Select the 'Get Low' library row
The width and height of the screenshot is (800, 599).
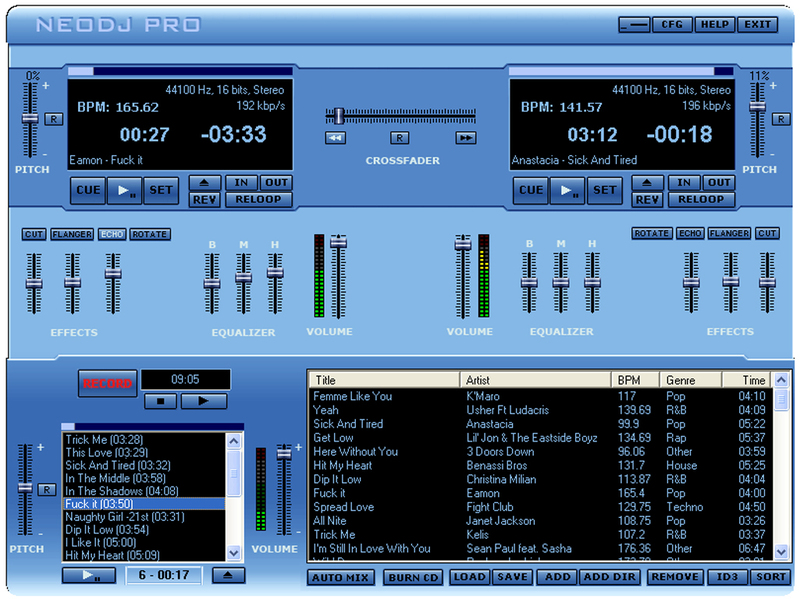point(541,438)
